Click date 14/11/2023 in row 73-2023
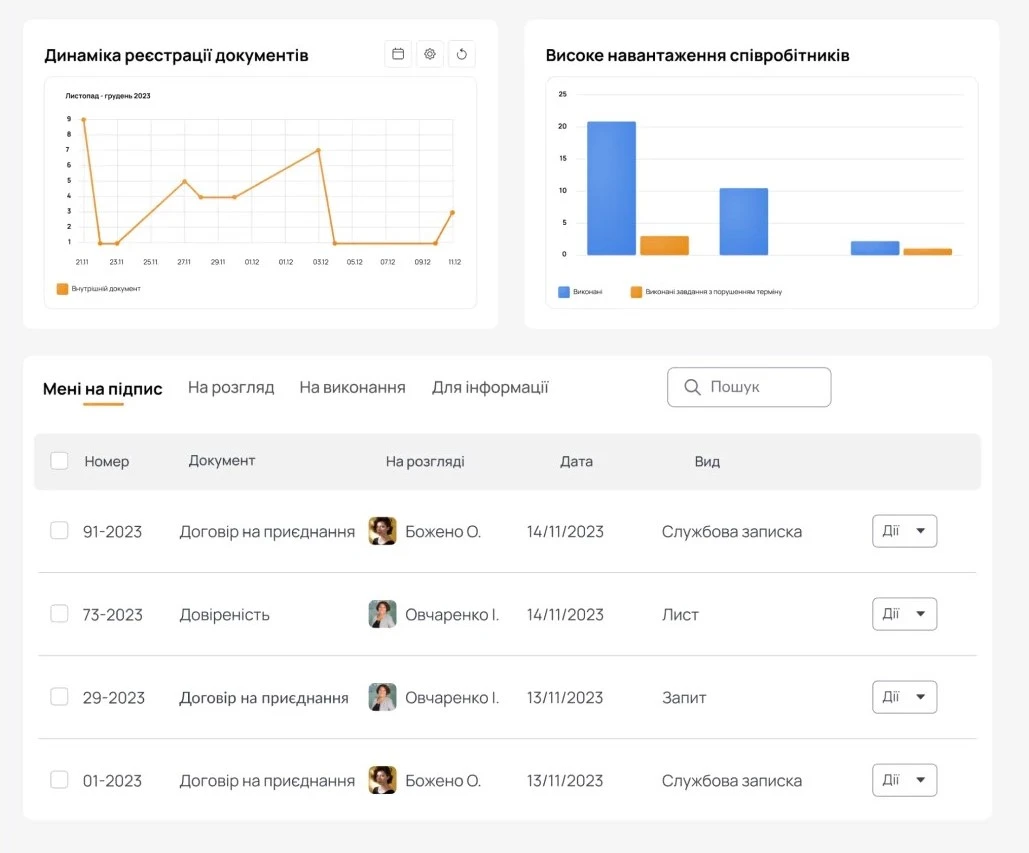The image size is (1029, 853). pyautogui.click(x=565, y=615)
